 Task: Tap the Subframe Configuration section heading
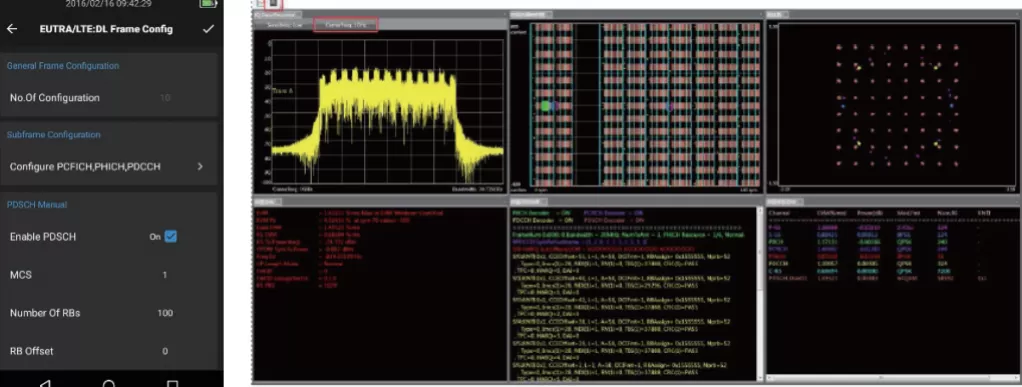click(53, 135)
